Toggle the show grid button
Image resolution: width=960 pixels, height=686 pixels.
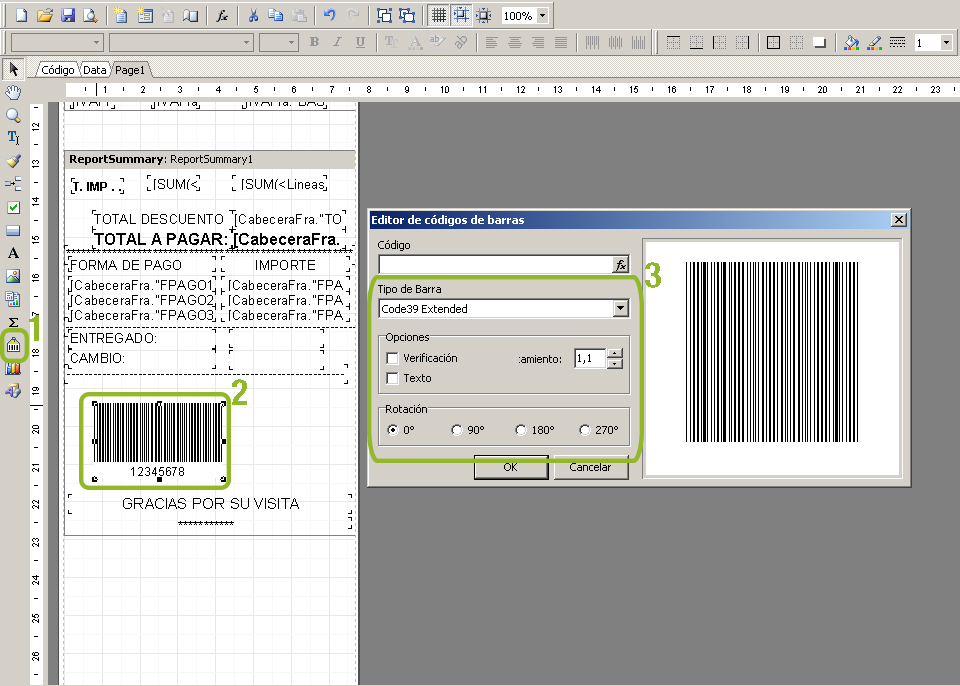click(438, 15)
